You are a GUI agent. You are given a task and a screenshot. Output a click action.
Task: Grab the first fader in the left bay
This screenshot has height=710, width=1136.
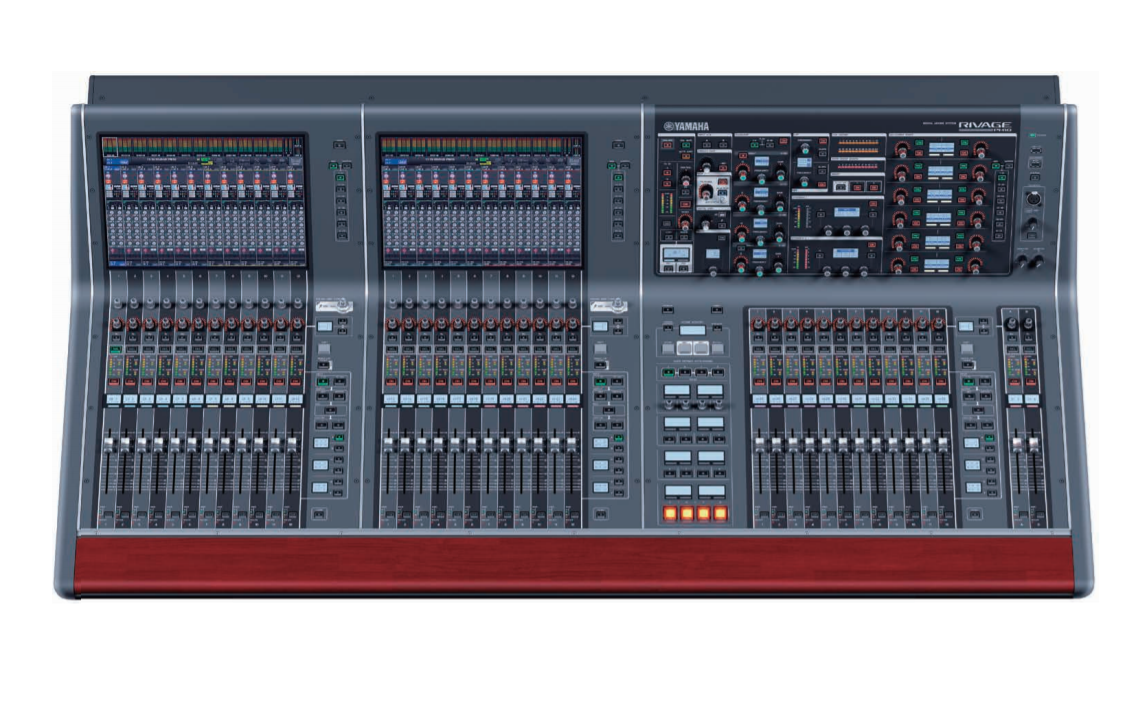(113, 442)
